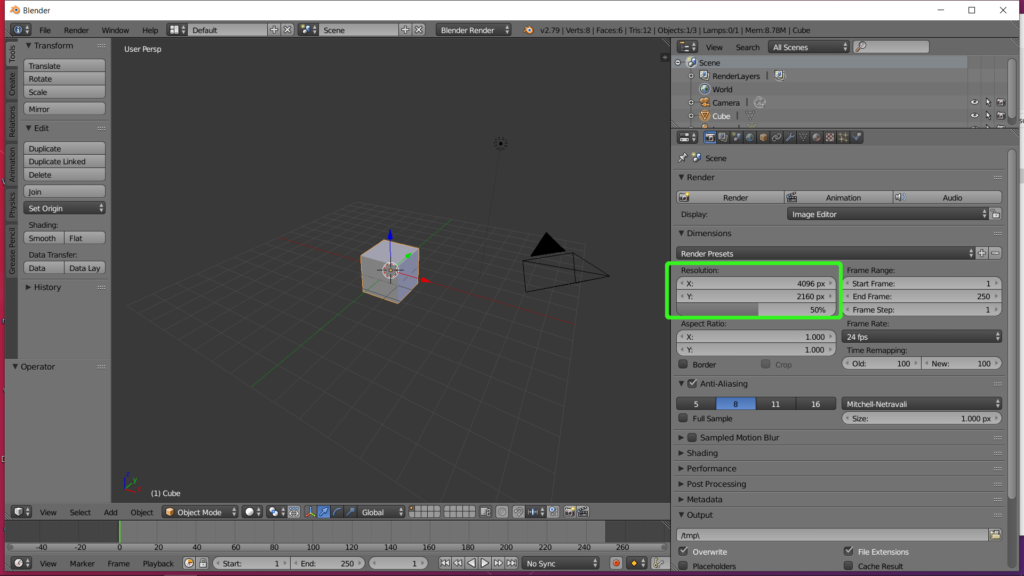Disable the Anti-Aliasing checkbox
Image resolution: width=1024 pixels, height=576 pixels.
(692, 383)
